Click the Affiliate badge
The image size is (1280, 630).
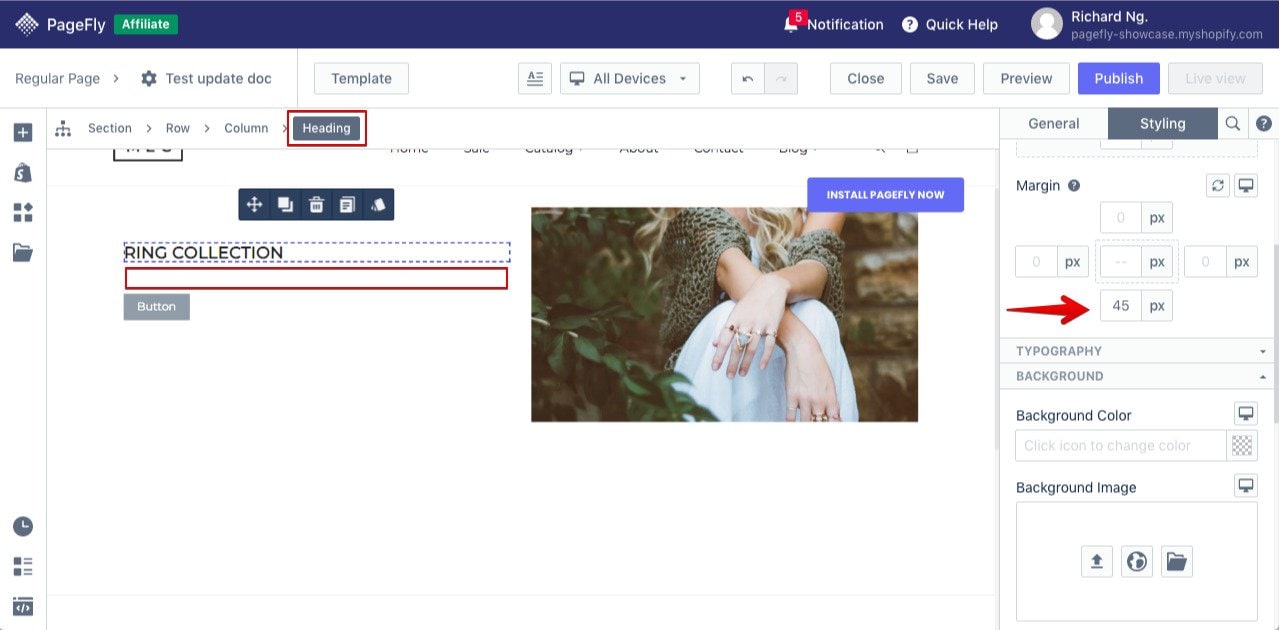pyautogui.click(x=146, y=24)
